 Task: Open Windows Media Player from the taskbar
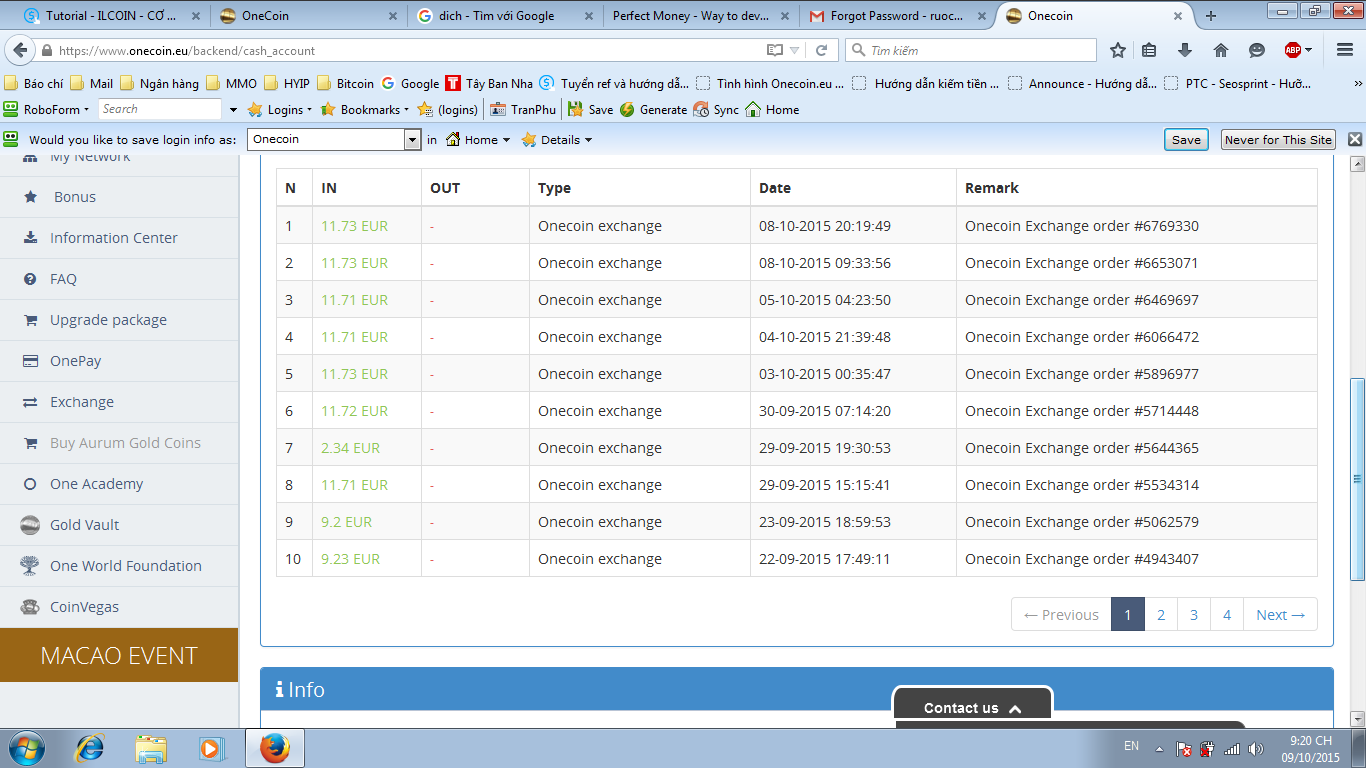(x=210, y=747)
